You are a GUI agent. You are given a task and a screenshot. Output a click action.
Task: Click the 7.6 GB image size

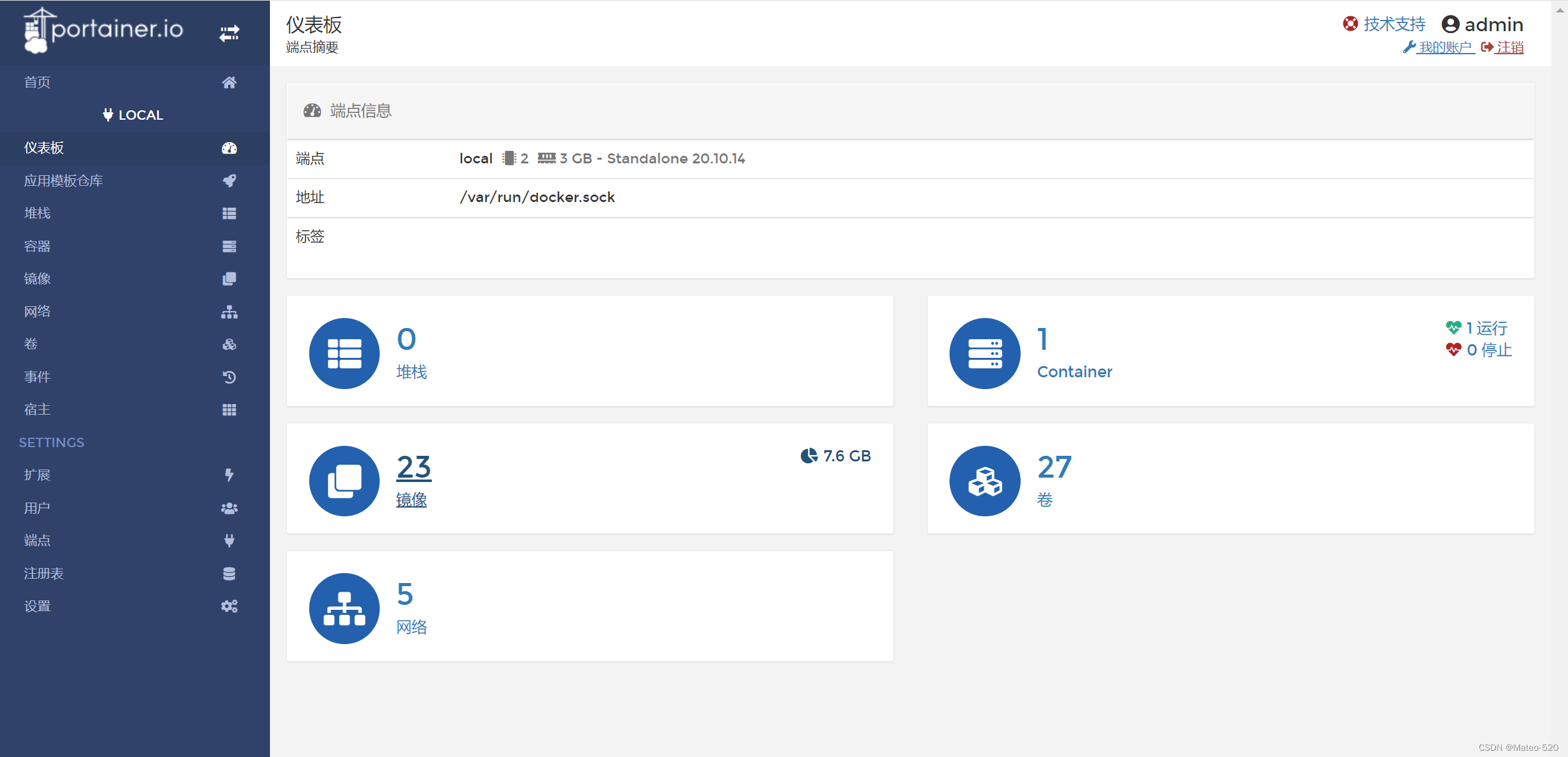click(x=835, y=456)
